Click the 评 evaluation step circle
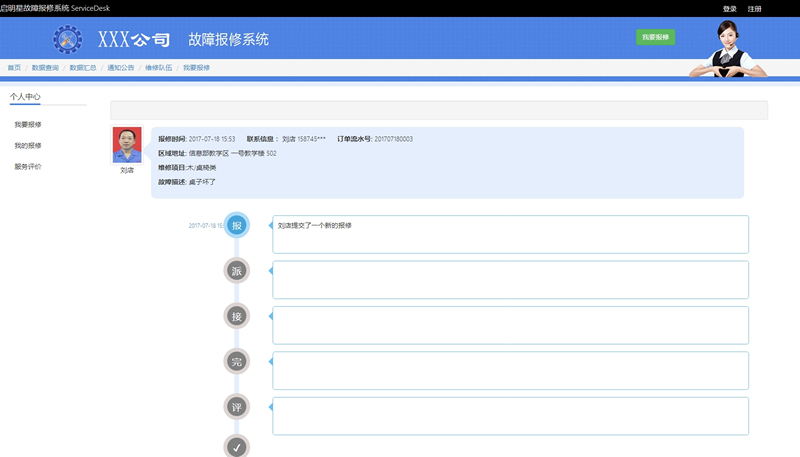The height and width of the screenshot is (457, 800). click(237, 407)
